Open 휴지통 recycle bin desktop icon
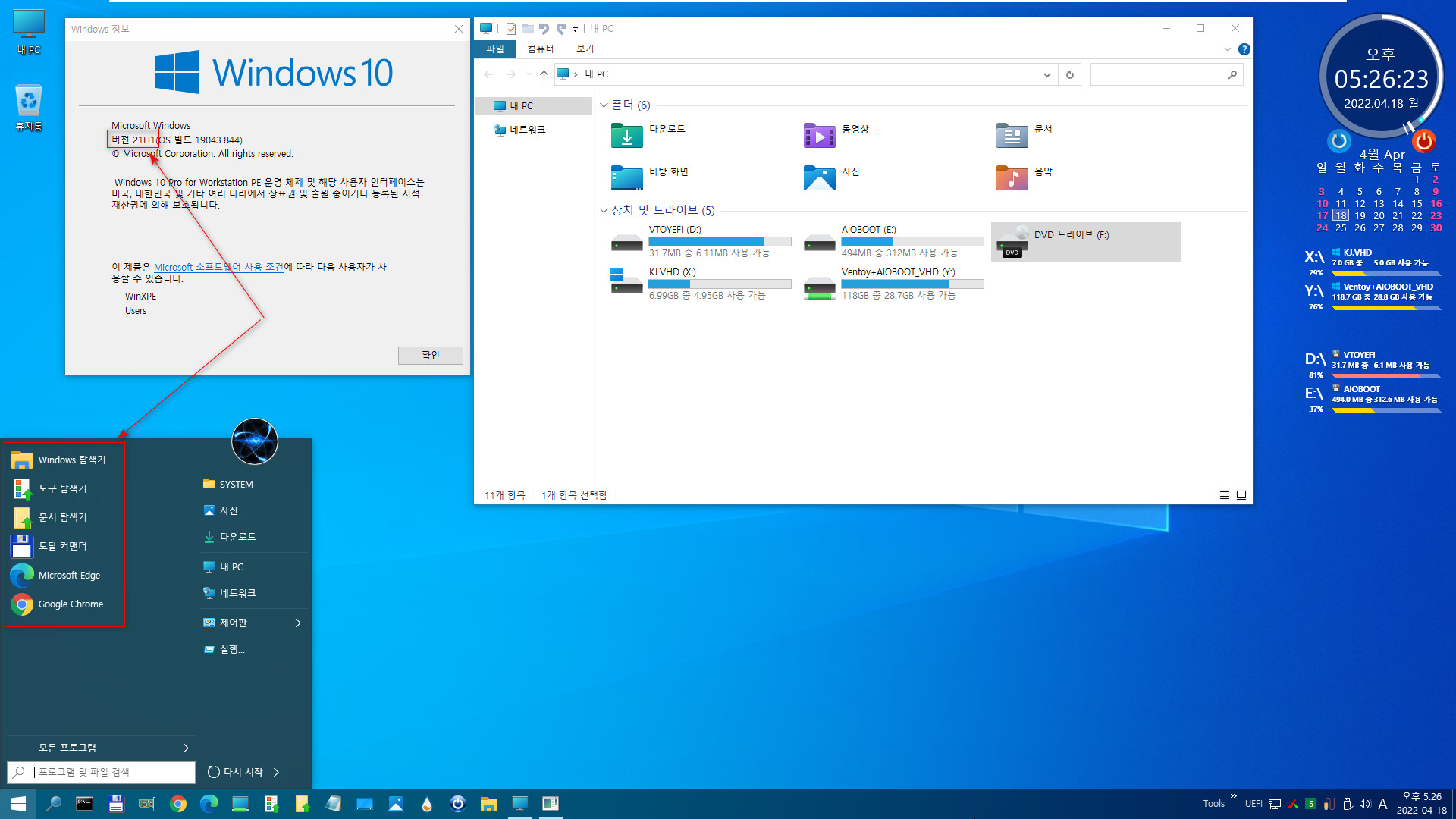The height and width of the screenshot is (819, 1456). click(x=29, y=108)
